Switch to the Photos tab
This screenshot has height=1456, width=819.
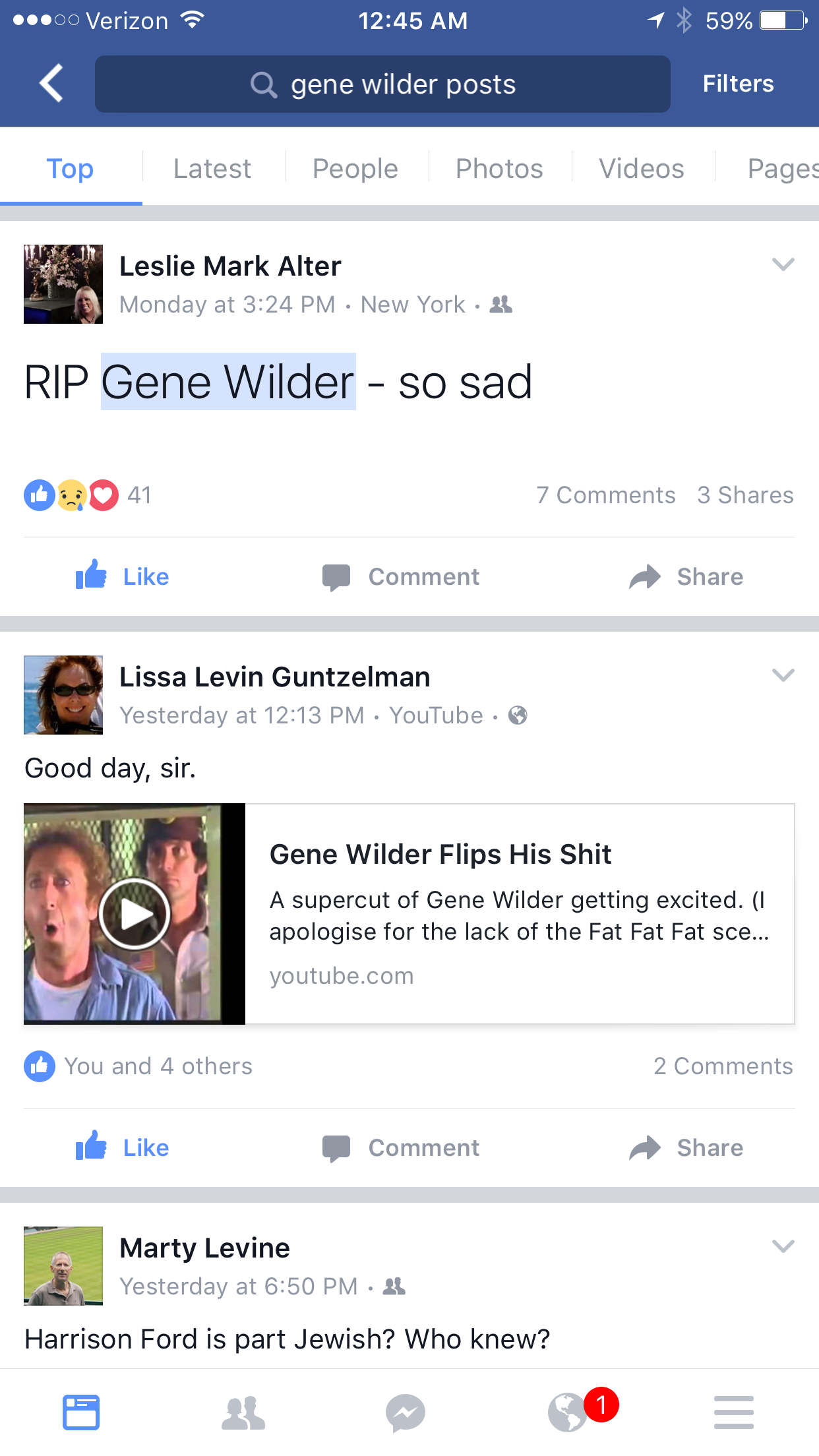(499, 169)
